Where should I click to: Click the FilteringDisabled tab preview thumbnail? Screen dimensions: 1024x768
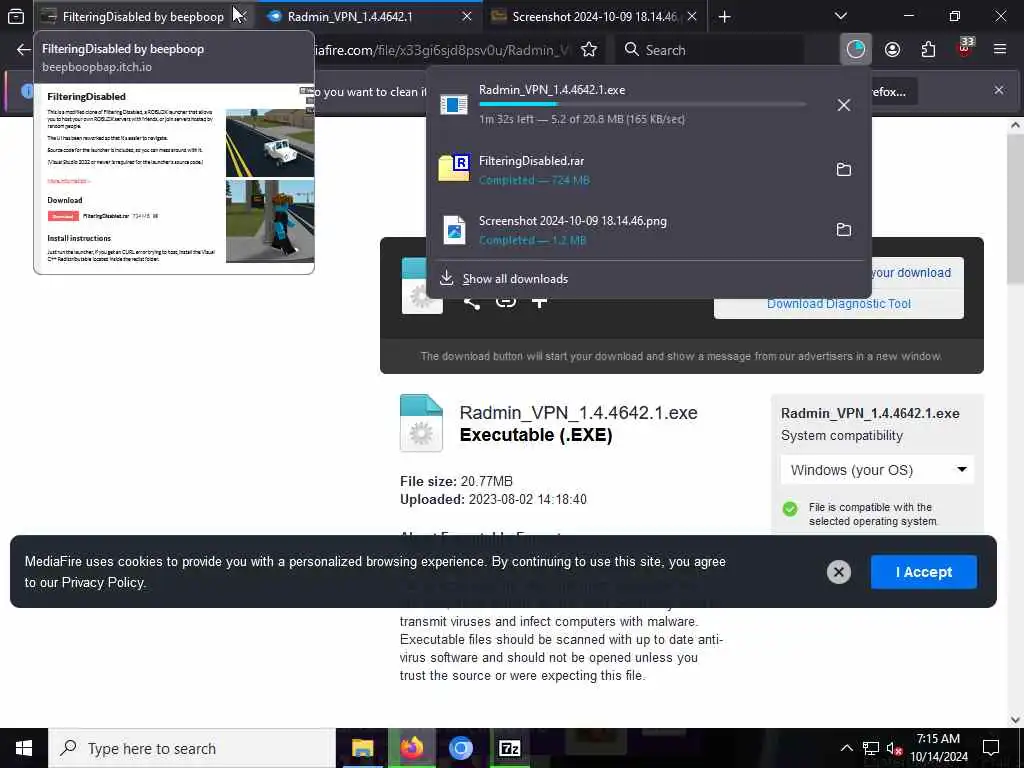point(174,178)
